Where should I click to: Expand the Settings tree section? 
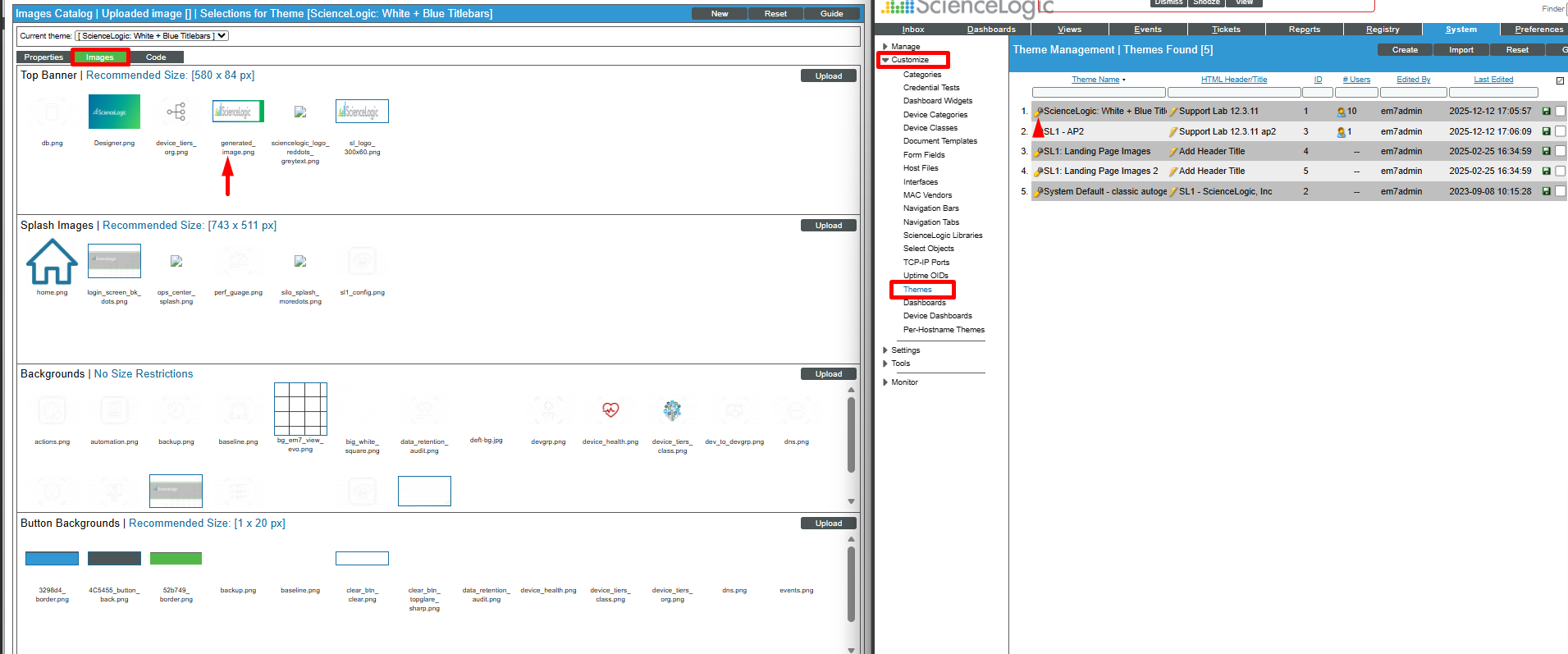pyautogui.click(x=885, y=350)
